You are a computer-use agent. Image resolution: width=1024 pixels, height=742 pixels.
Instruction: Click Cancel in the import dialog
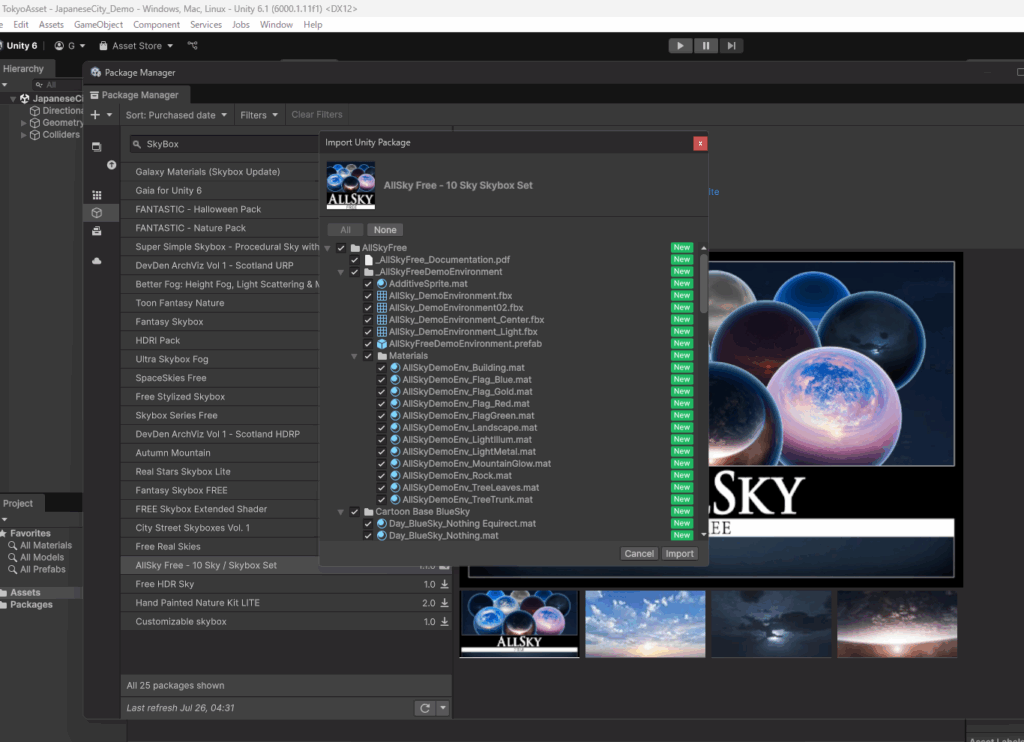[639, 554]
